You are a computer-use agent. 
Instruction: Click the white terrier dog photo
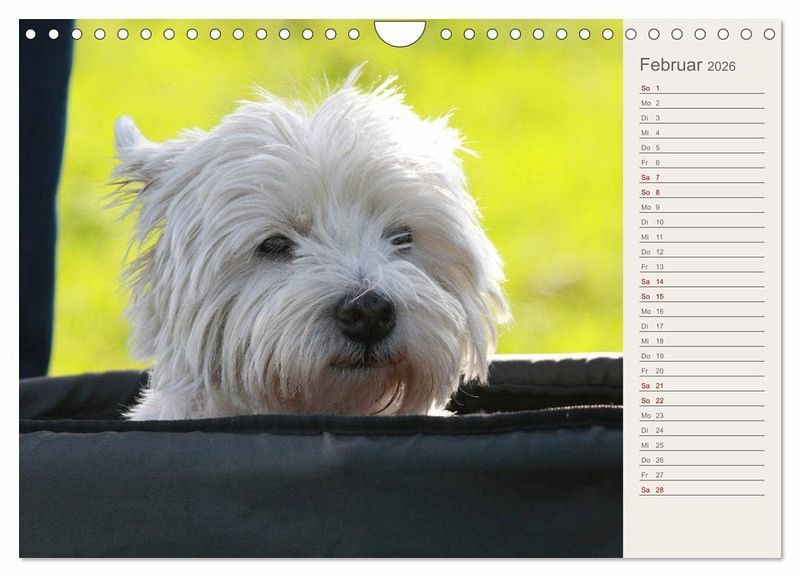pos(321,288)
